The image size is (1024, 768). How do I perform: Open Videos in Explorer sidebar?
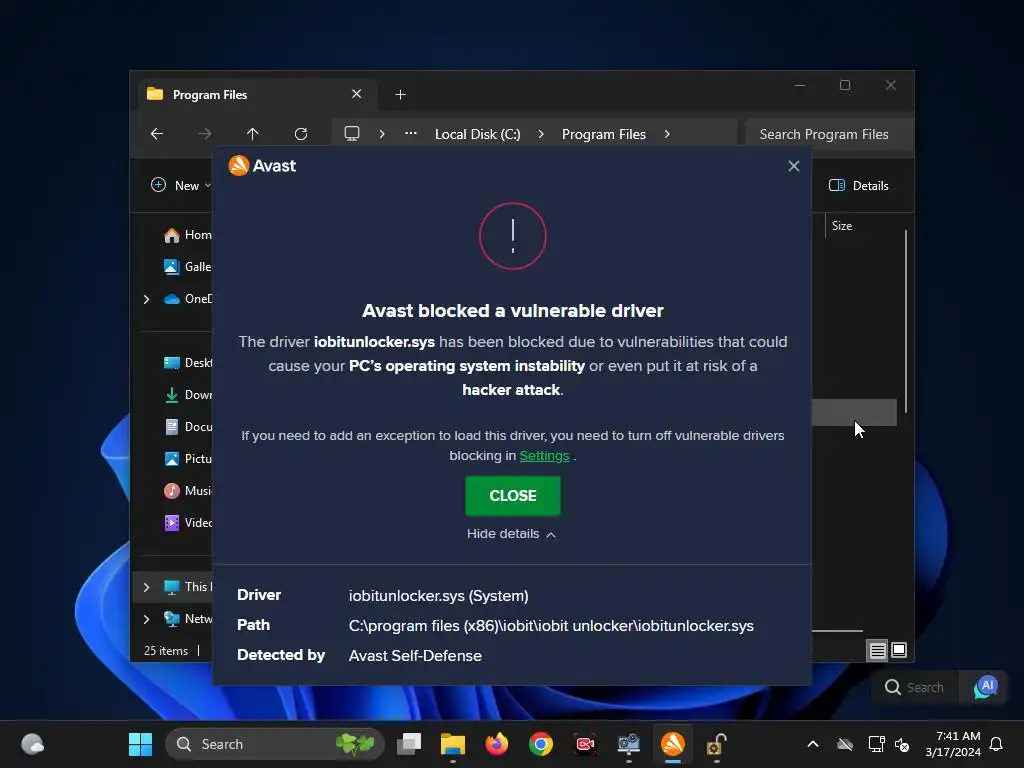coord(187,522)
